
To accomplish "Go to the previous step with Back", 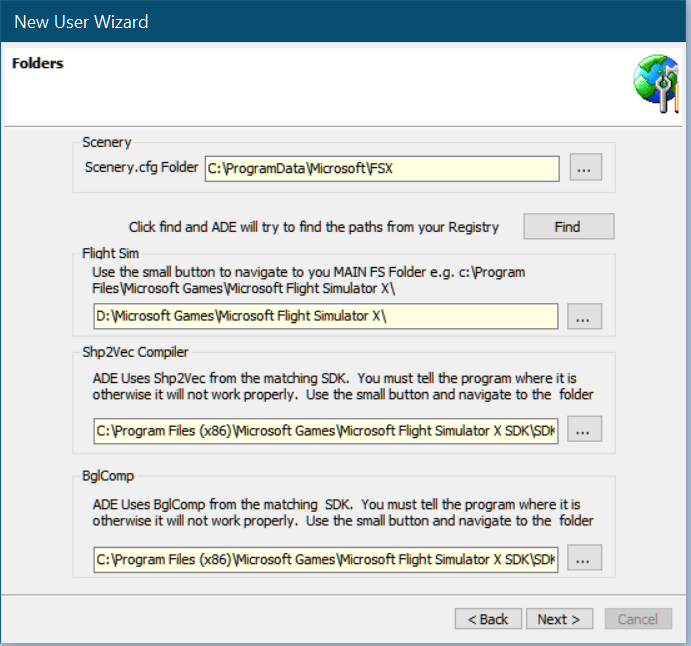I will pyautogui.click(x=488, y=619).
